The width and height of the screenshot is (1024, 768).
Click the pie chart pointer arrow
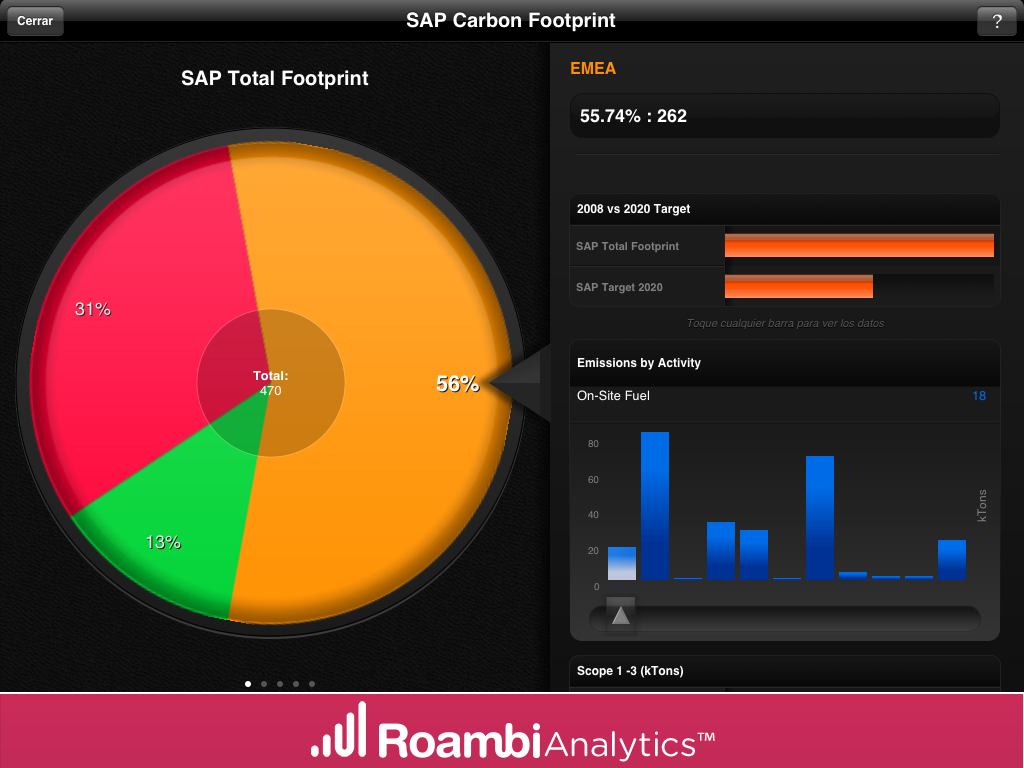(518, 383)
